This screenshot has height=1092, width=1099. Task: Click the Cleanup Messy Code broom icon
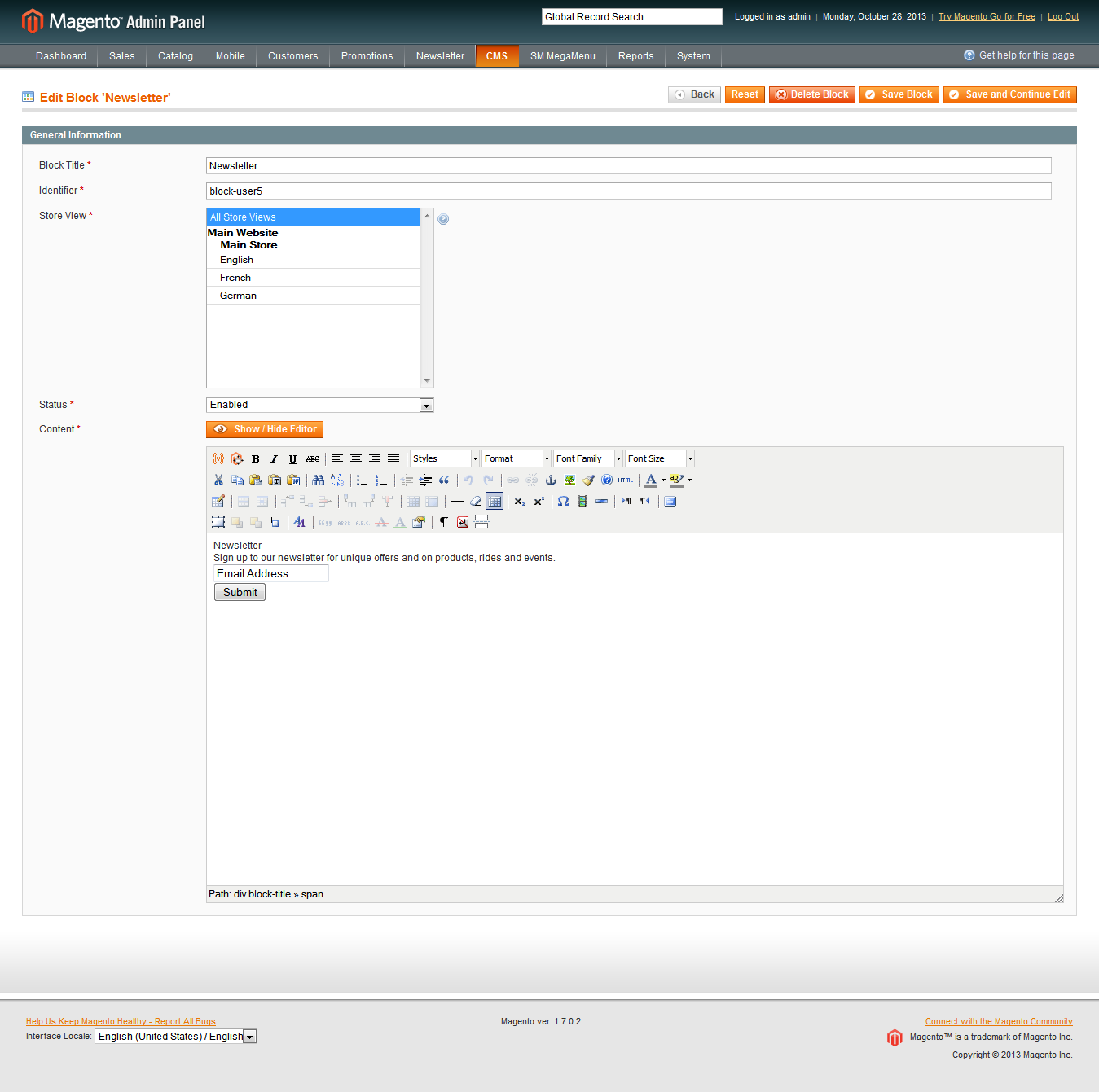pos(588,480)
